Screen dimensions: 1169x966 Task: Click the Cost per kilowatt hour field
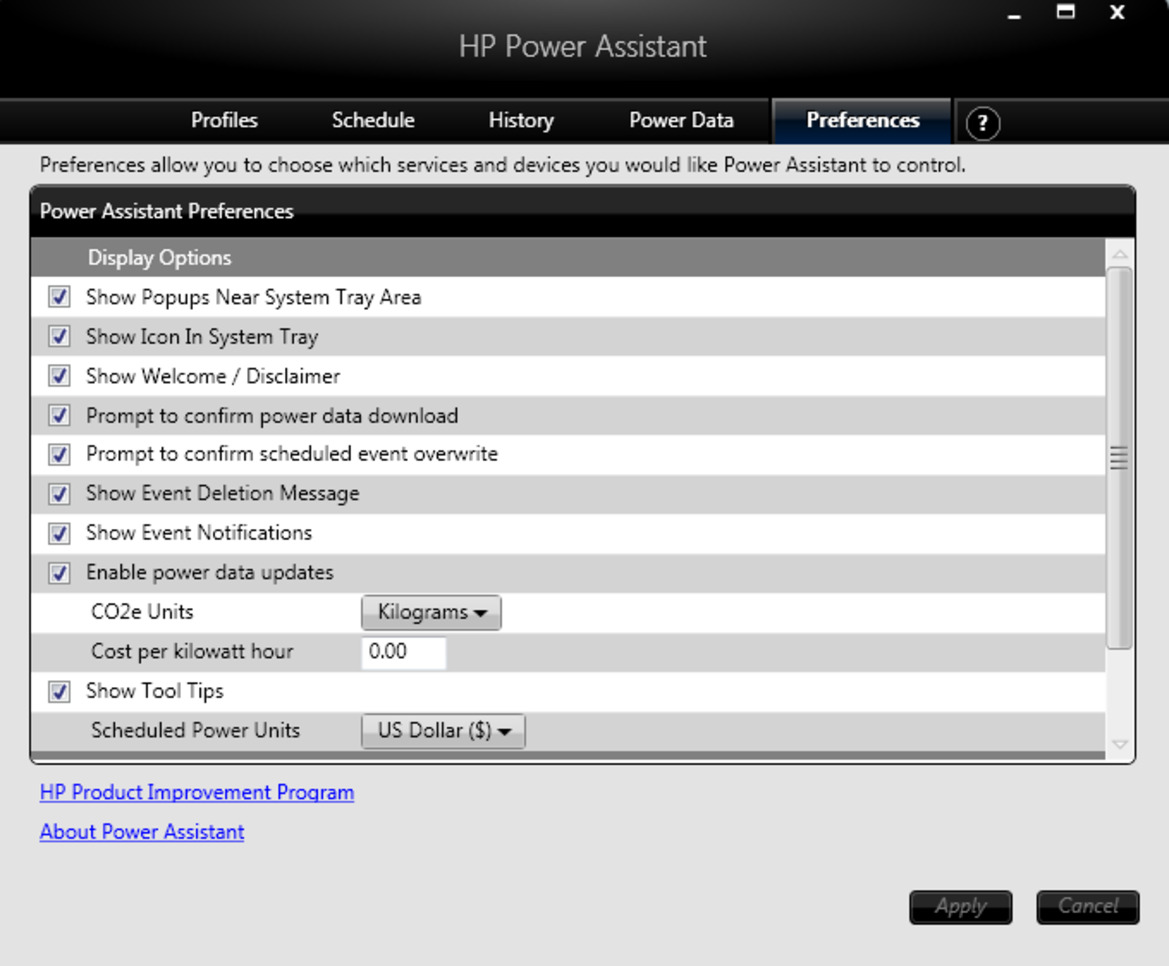click(x=403, y=652)
